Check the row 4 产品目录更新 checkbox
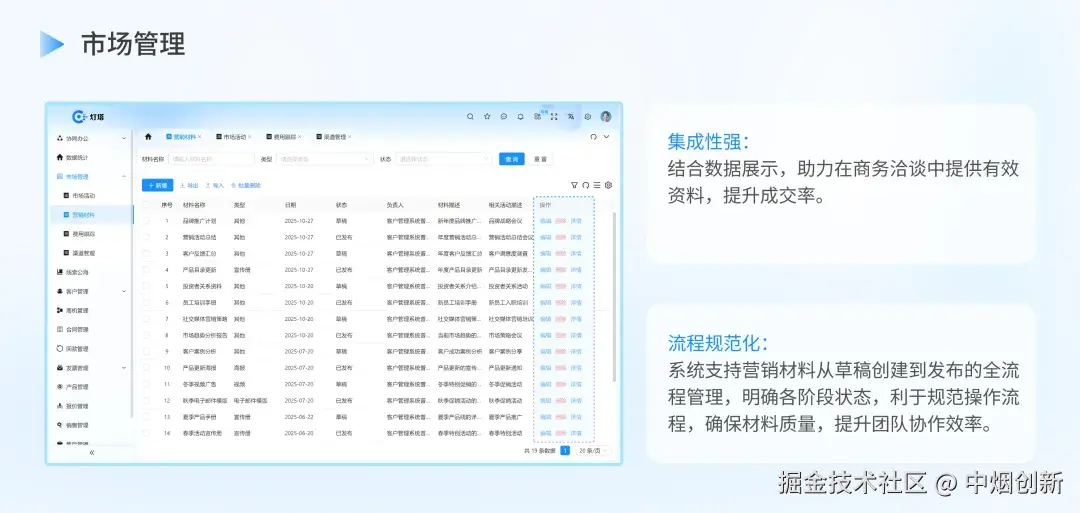 tap(146, 270)
